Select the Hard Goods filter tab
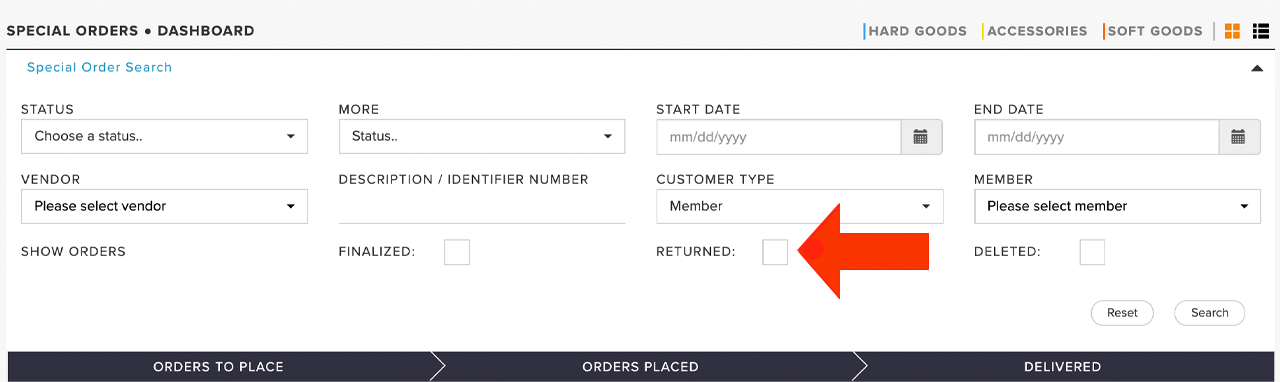 point(917,31)
